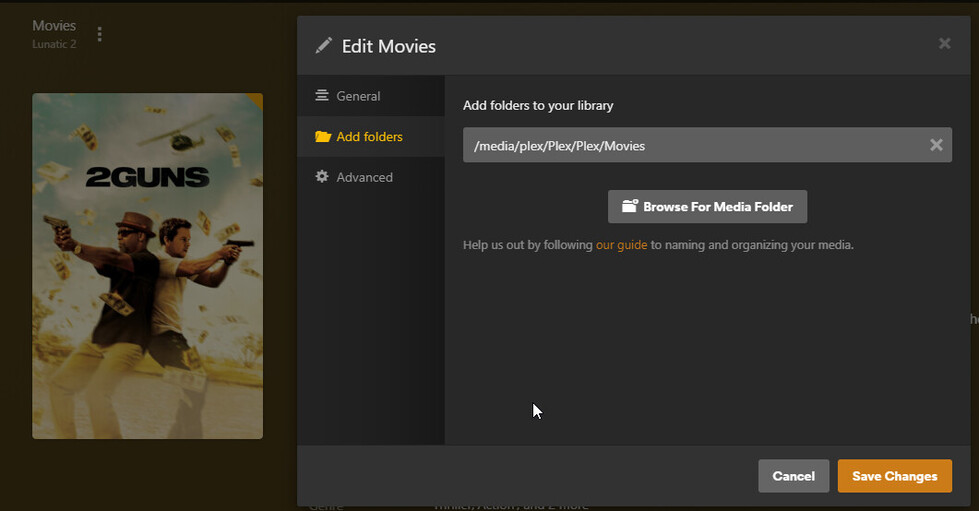Click the Movies library title
The height and width of the screenshot is (511, 979).
coord(54,26)
